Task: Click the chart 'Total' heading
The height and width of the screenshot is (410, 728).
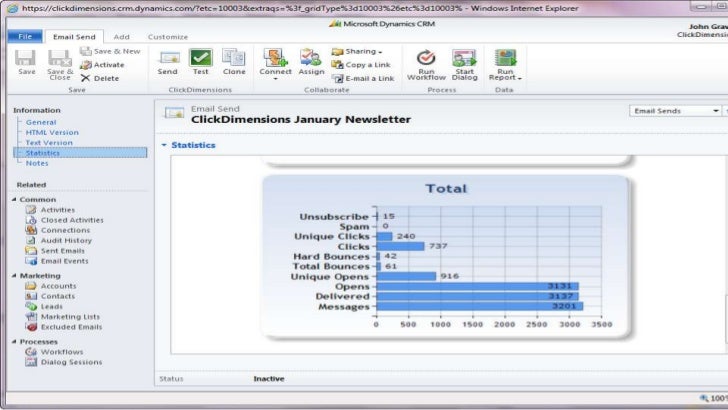Action: 446,189
